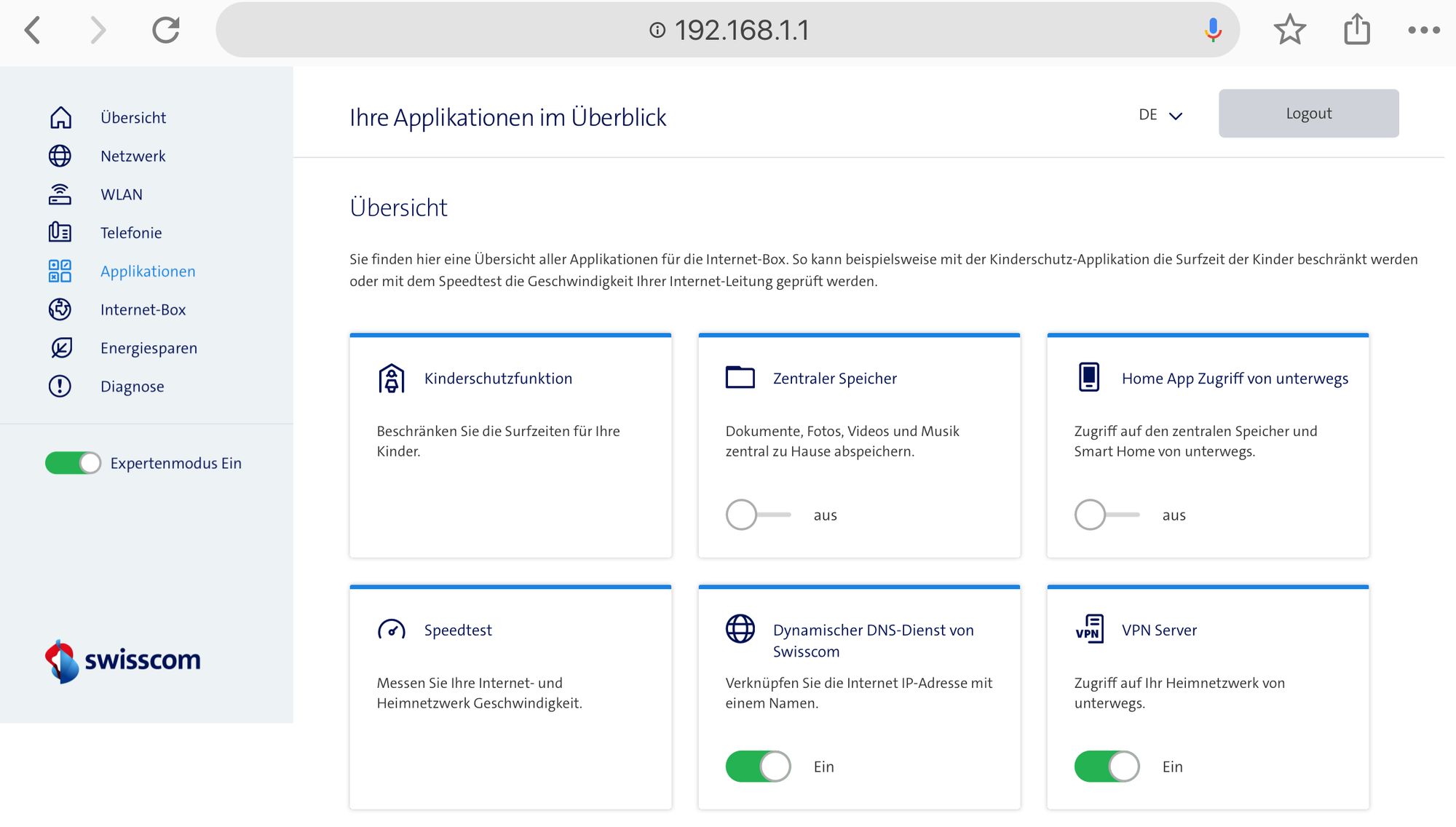
Task: Click the Netzwerk globe icon in sidebar
Action: (60, 156)
